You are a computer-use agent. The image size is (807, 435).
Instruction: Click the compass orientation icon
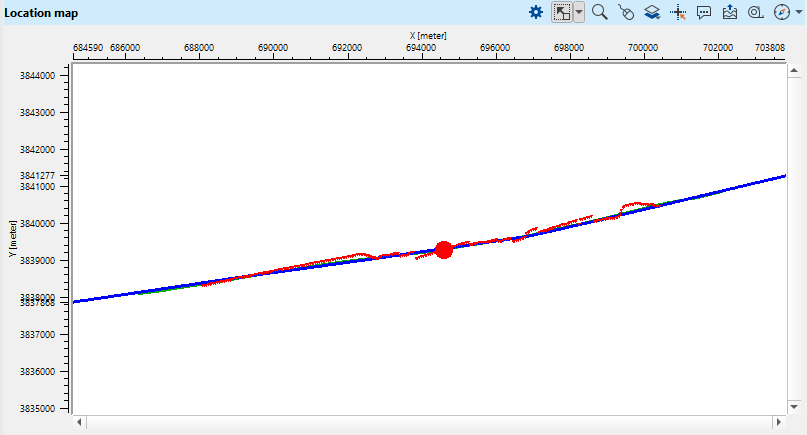pos(782,13)
